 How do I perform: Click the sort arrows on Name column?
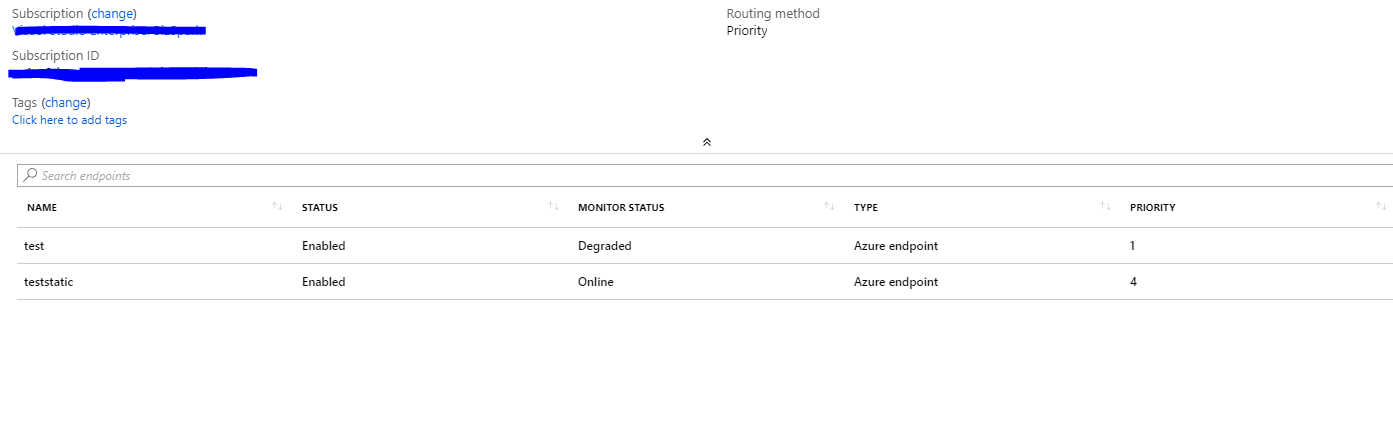pyautogui.click(x=277, y=207)
